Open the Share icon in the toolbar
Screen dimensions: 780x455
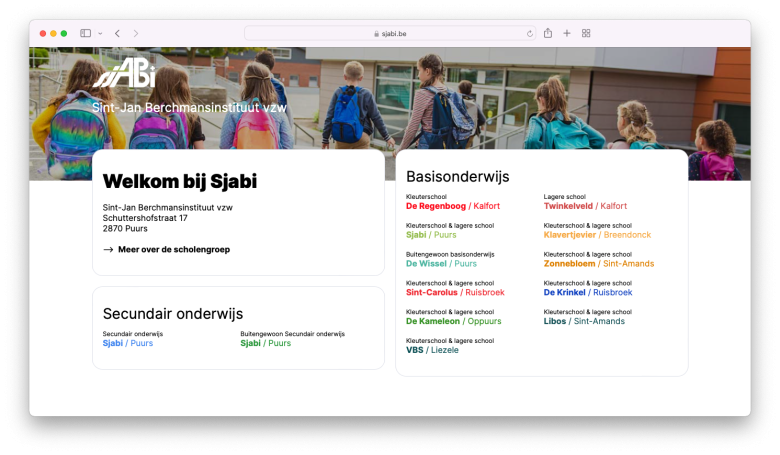click(x=548, y=33)
